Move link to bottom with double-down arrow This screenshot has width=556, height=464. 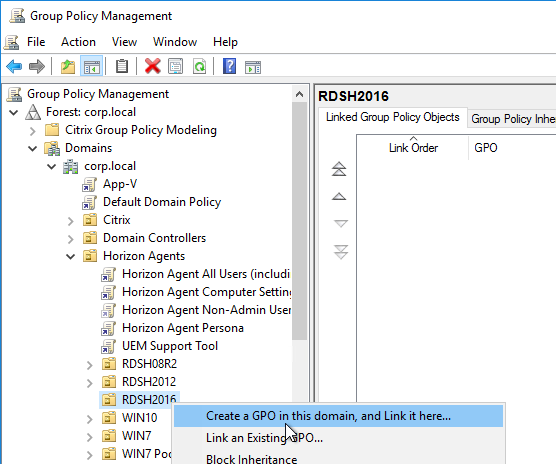tap(341, 252)
